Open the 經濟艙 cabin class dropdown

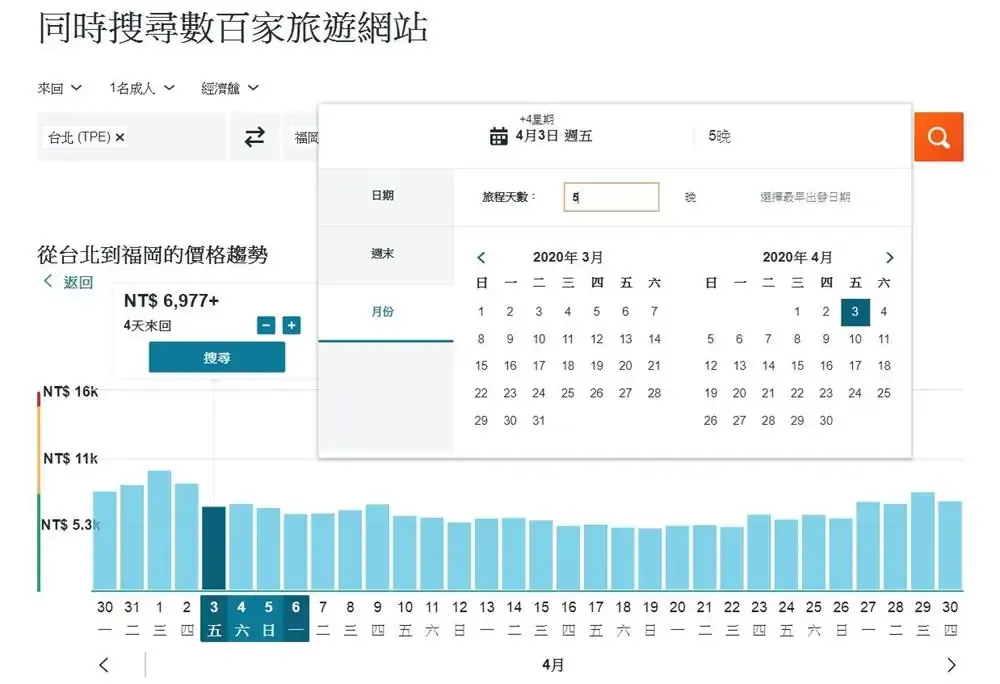230,88
